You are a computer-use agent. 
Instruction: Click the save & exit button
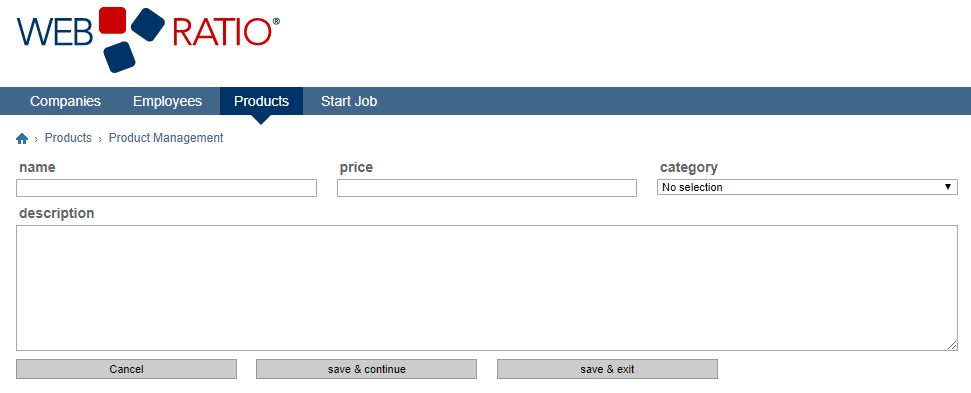607,369
